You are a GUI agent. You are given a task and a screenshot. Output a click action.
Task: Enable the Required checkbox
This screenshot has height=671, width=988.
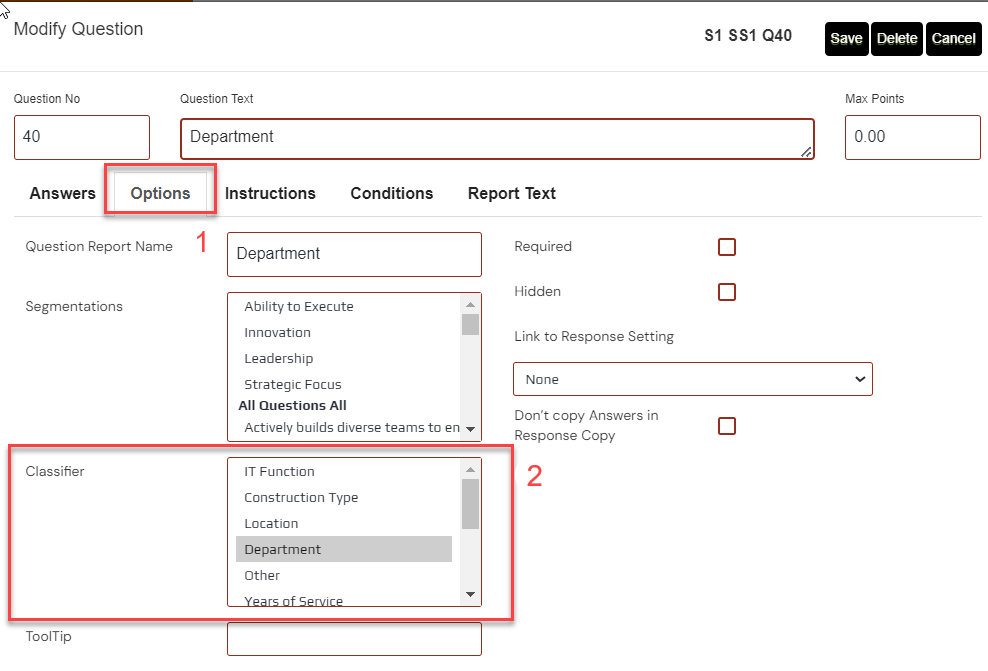(x=727, y=247)
